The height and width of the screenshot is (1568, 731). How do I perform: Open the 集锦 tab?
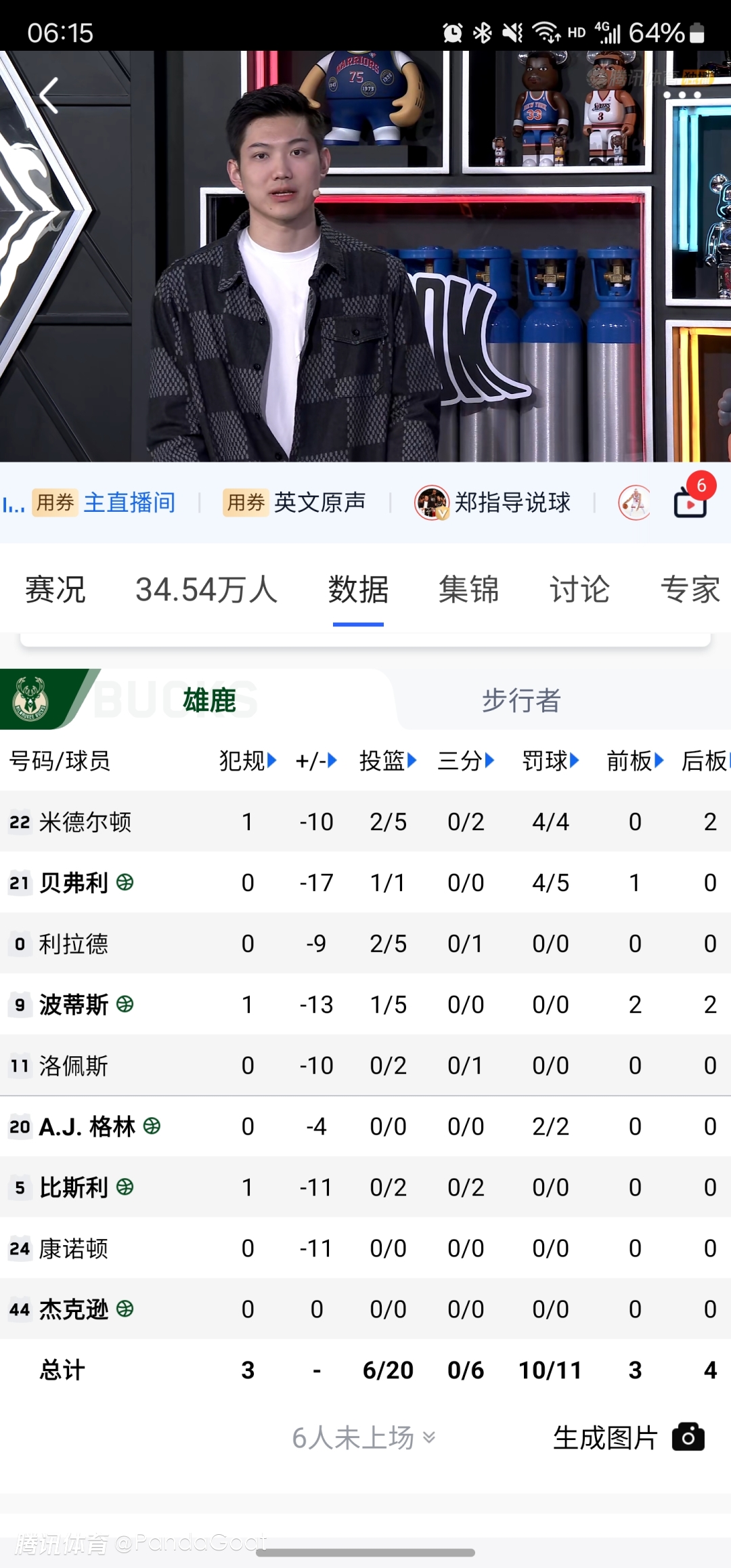coord(468,589)
